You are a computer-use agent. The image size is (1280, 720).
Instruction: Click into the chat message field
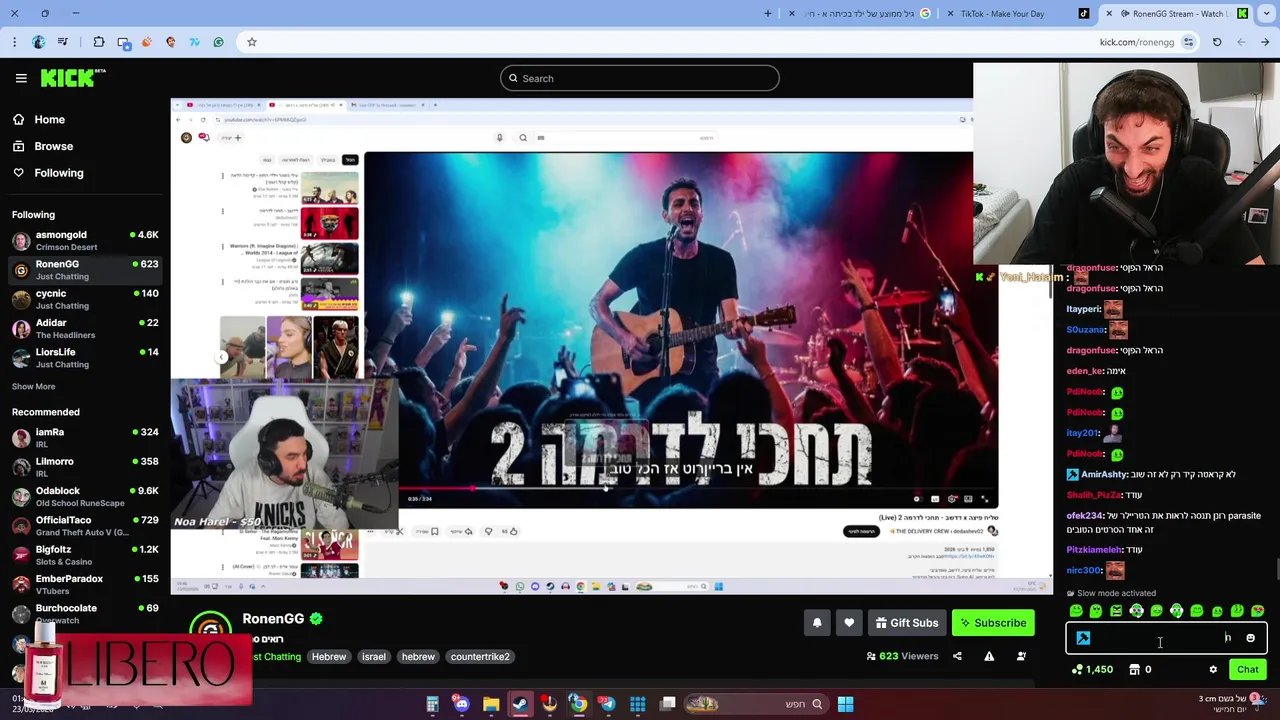[1166, 638]
